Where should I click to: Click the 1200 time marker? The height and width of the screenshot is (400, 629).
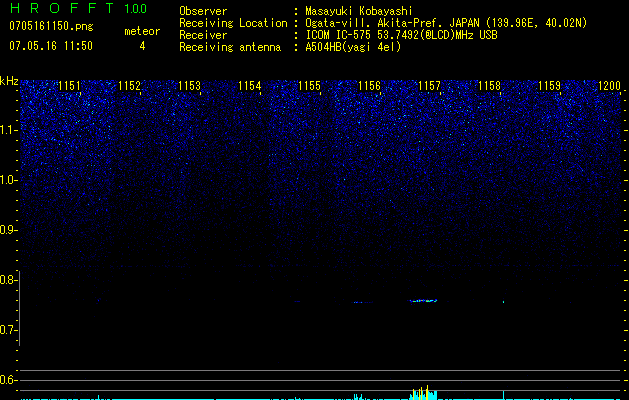609,86
